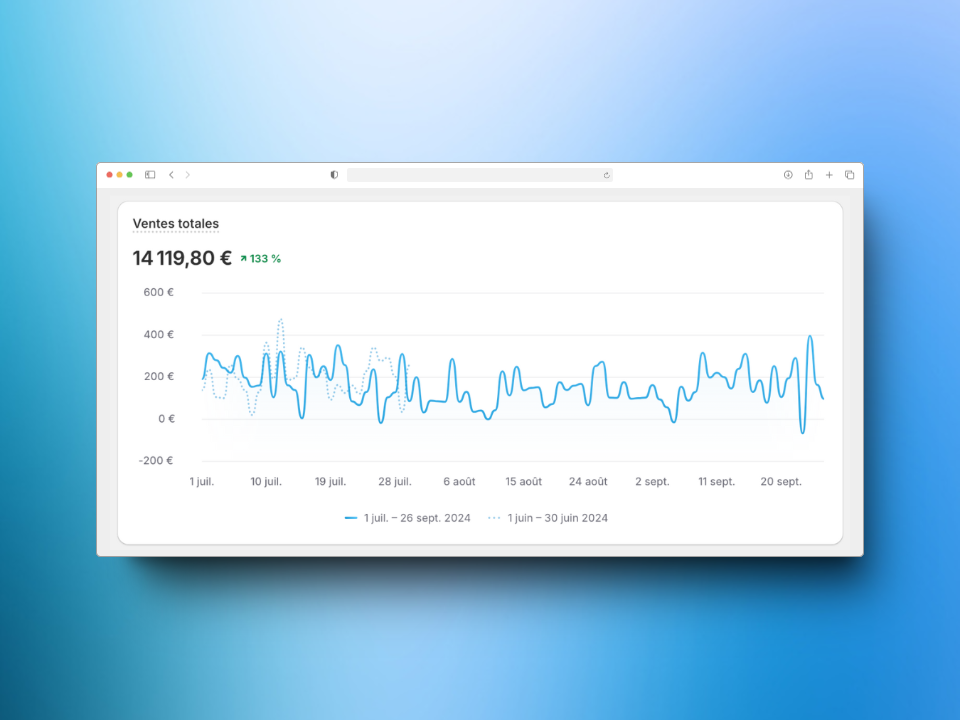Image resolution: width=960 pixels, height=720 pixels.
Task: Click the Ventes totales title link
Action: (x=176, y=224)
